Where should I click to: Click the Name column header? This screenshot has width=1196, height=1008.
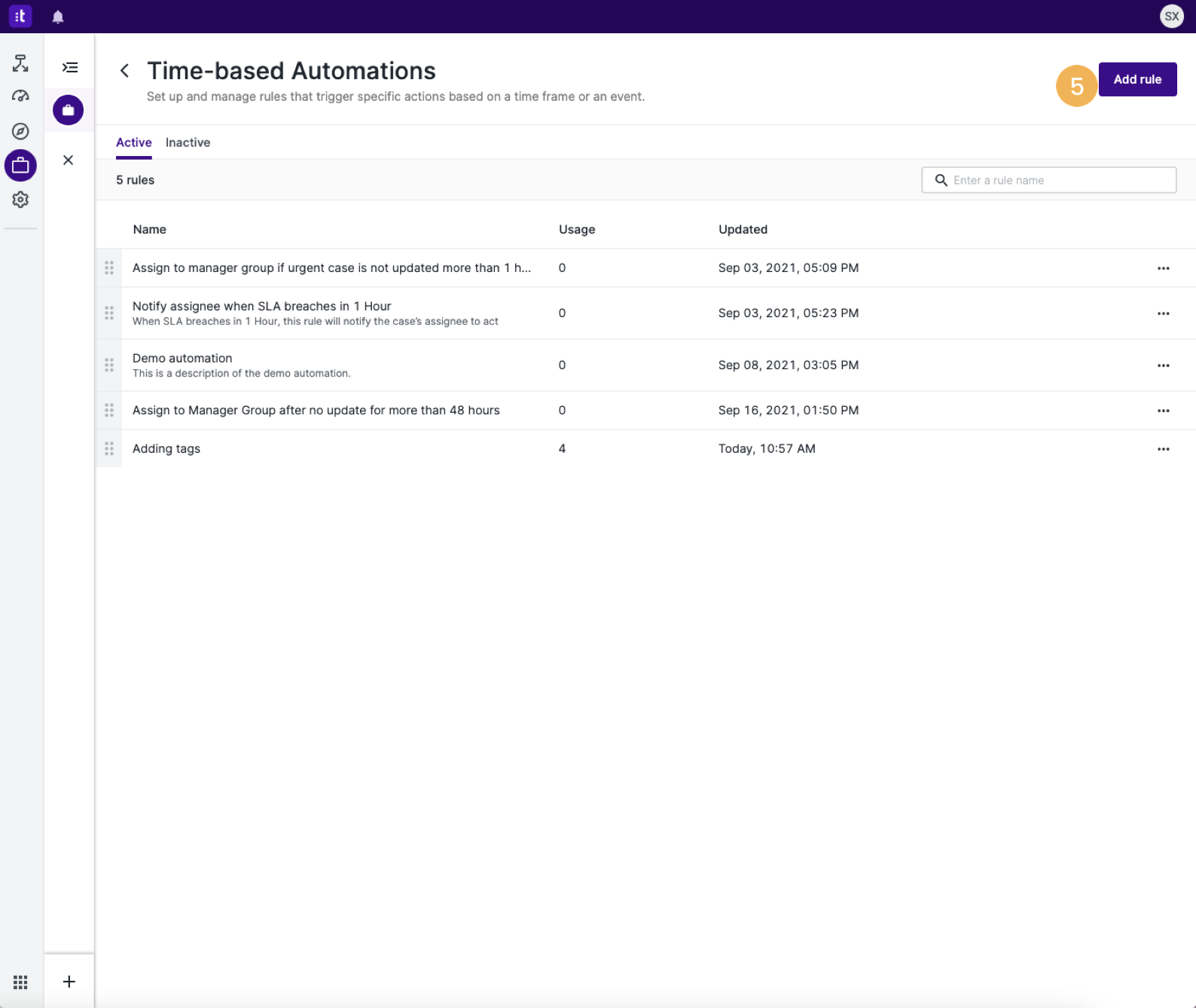pyautogui.click(x=150, y=230)
